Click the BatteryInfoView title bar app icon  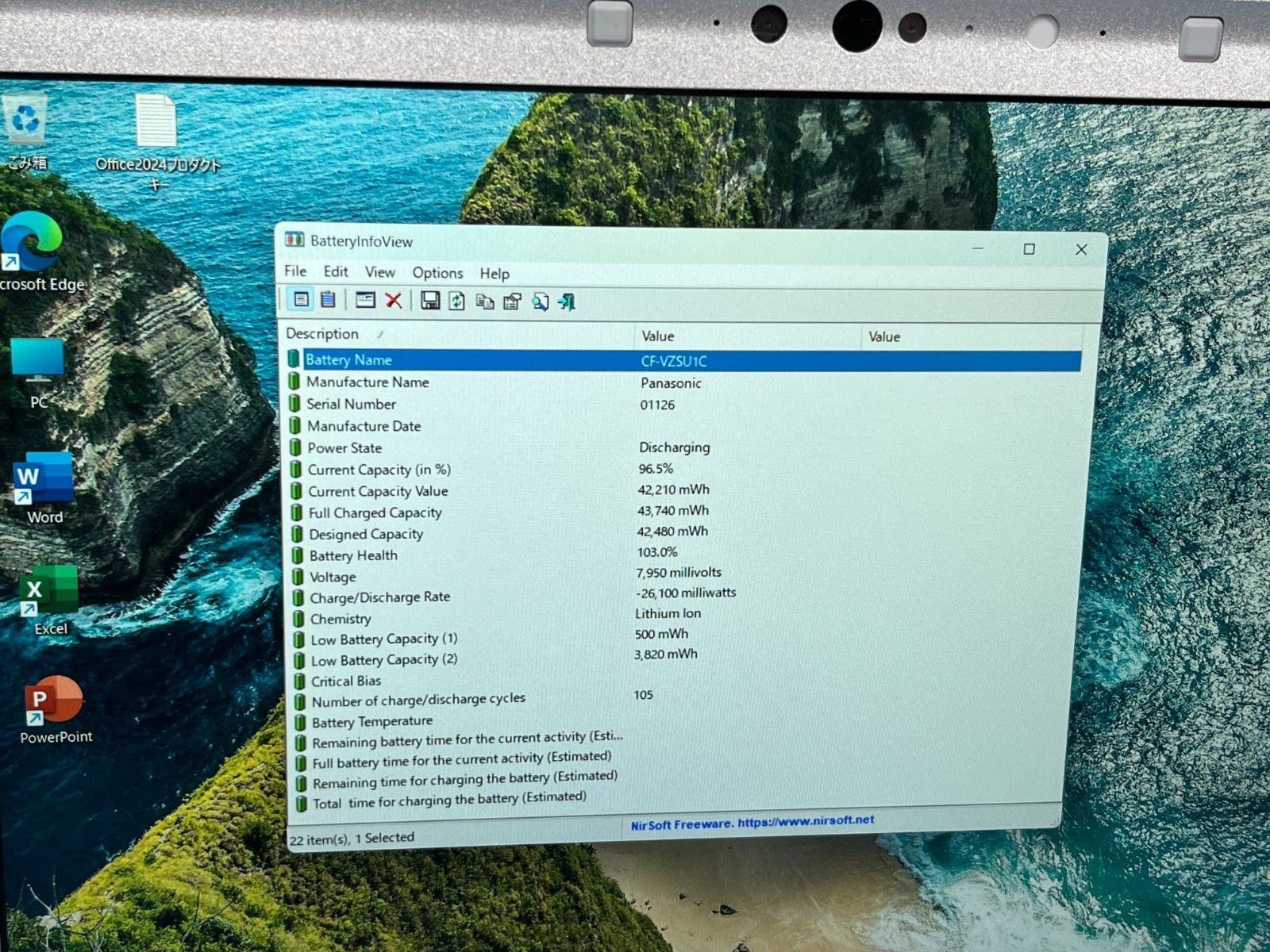pyautogui.click(x=295, y=240)
